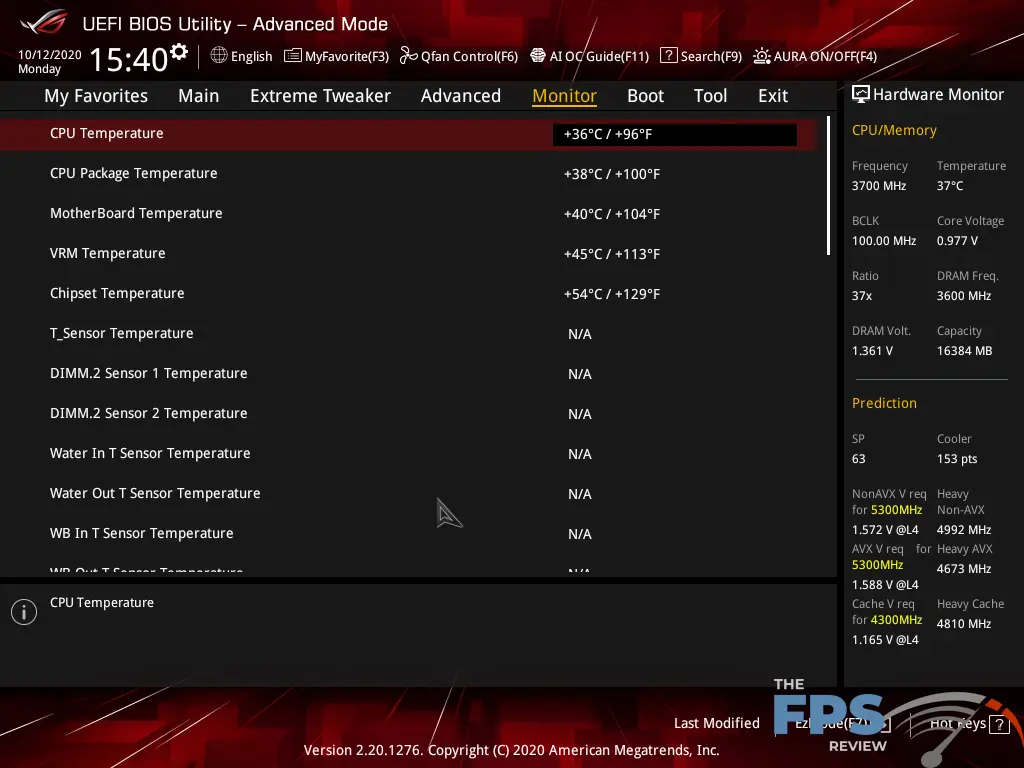This screenshot has height=768, width=1024.
Task: Click the 15:40 clock display
Action: [129, 59]
